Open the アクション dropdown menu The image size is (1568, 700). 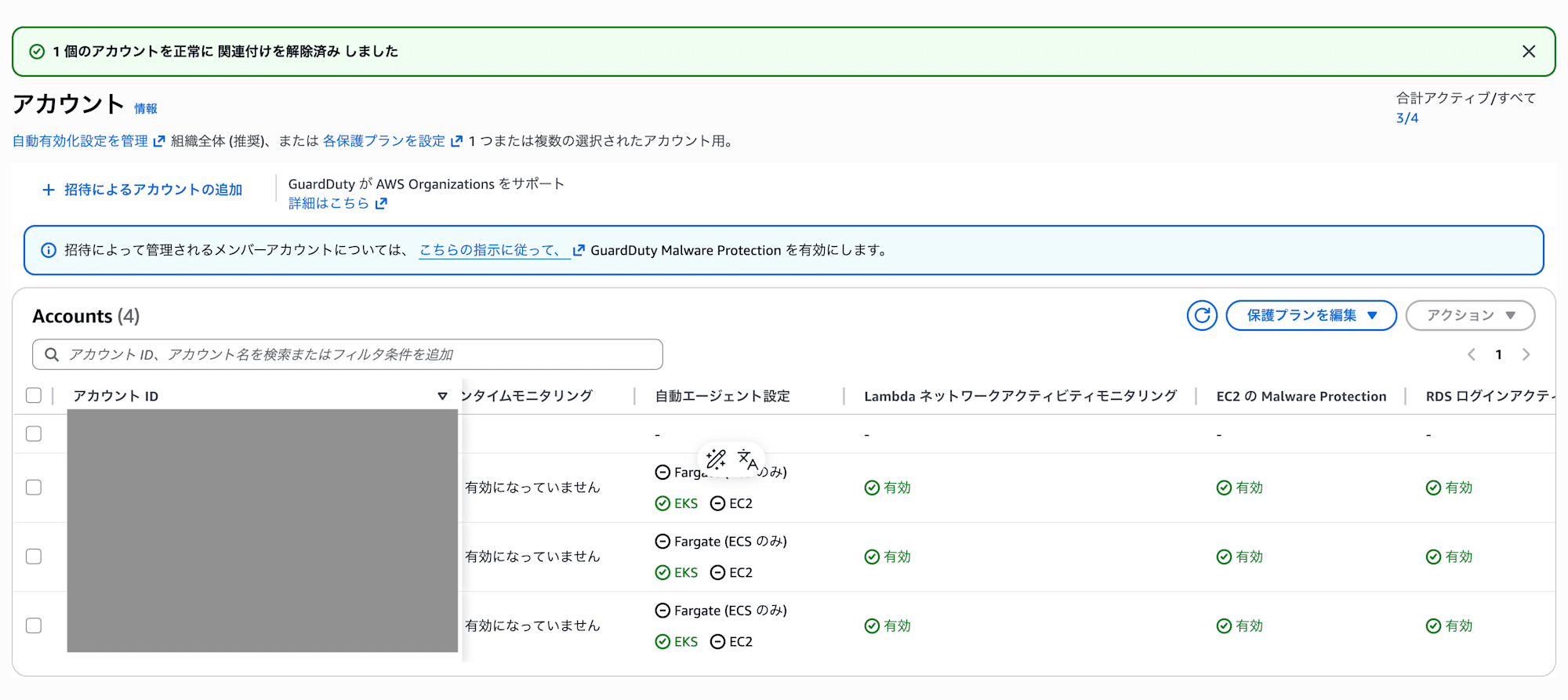pos(1470,316)
